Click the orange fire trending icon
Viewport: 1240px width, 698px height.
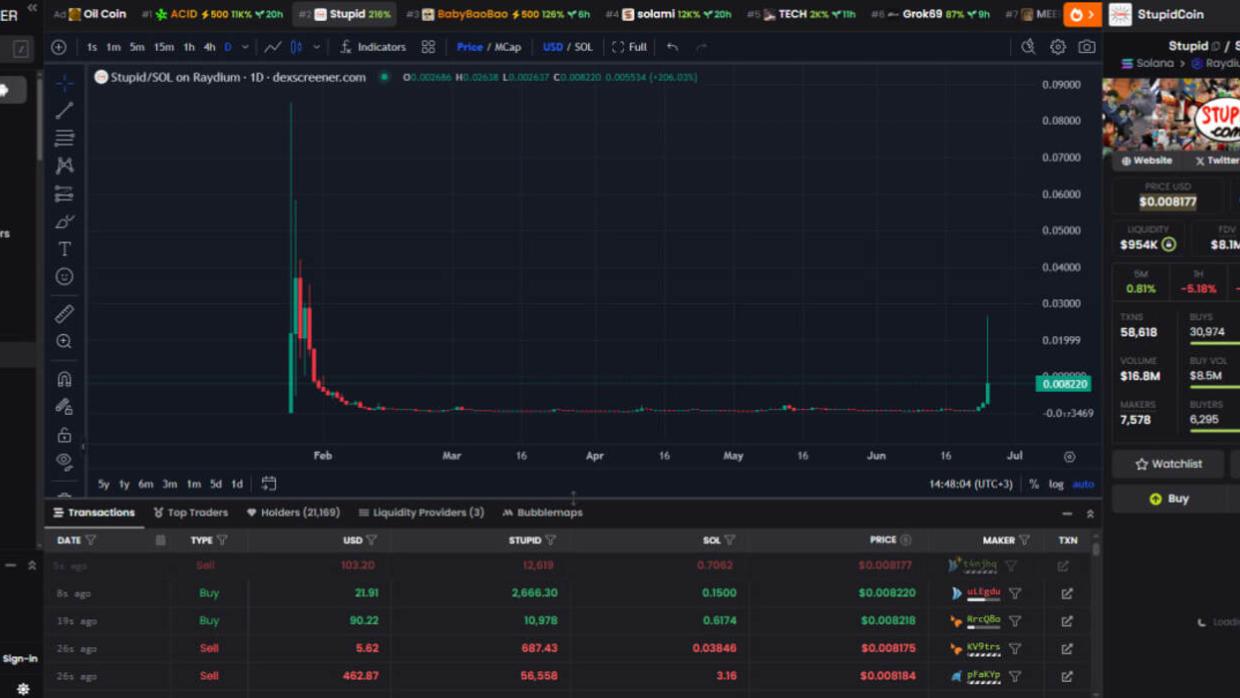click(x=1081, y=14)
